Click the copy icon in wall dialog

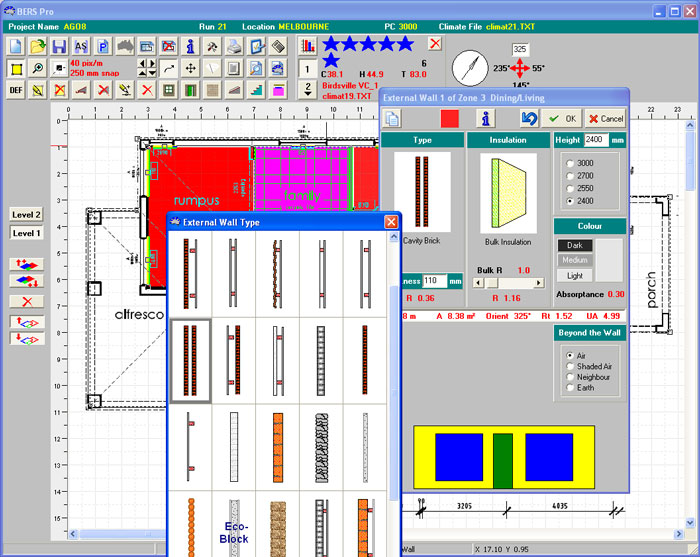(x=393, y=118)
